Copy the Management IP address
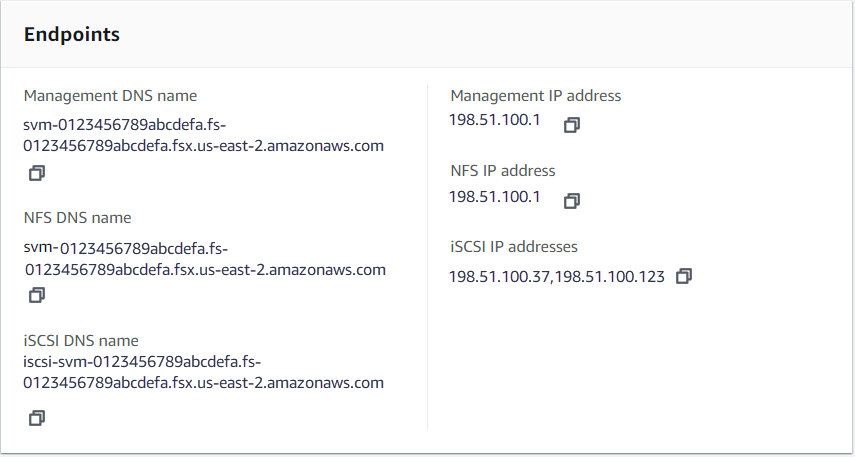 pyautogui.click(x=572, y=125)
